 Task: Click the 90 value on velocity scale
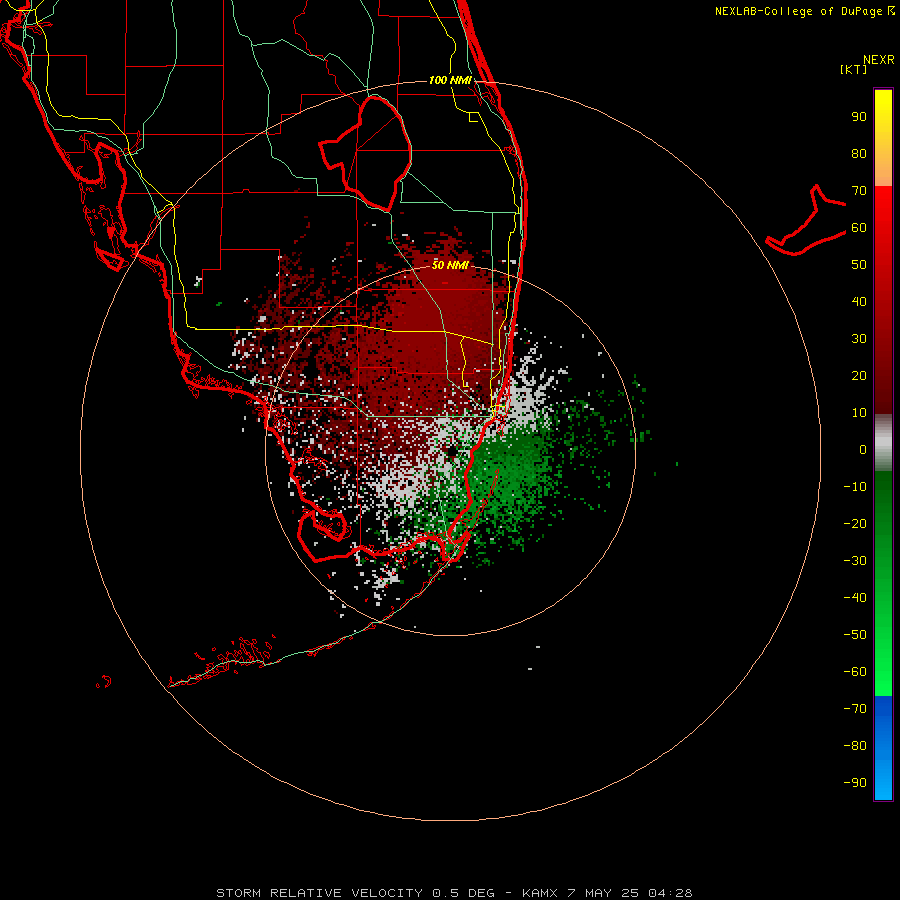[859, 117]
